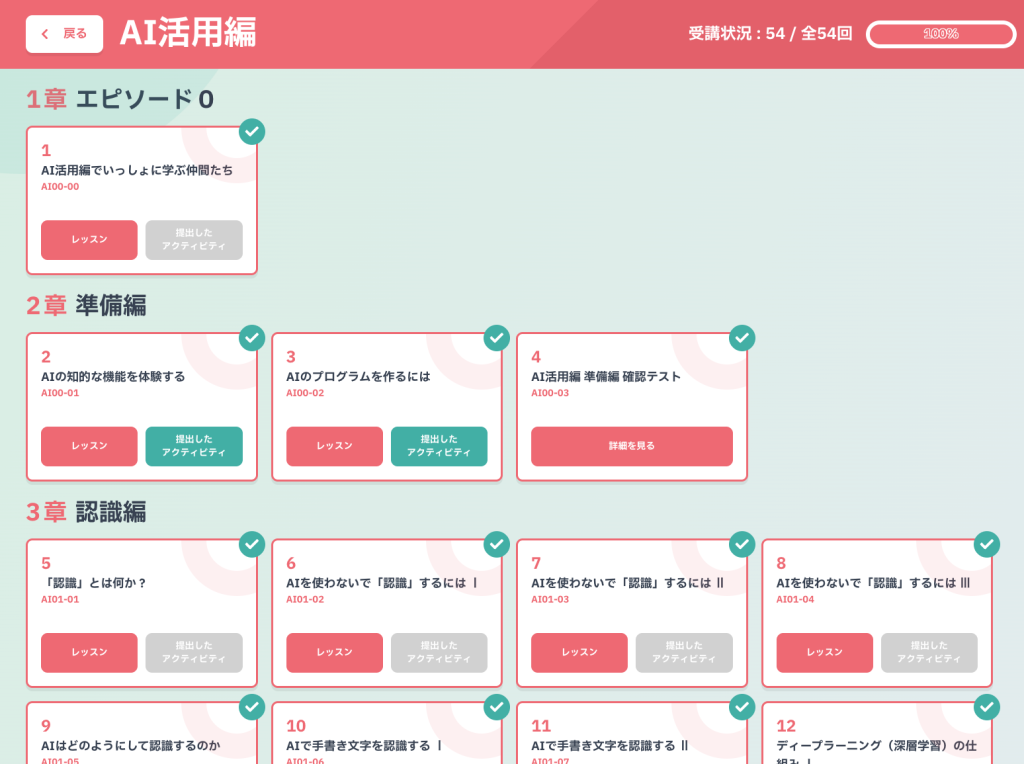Click checkmark badge on lesson 8 card
The image size is (1024, 764).
987,544
